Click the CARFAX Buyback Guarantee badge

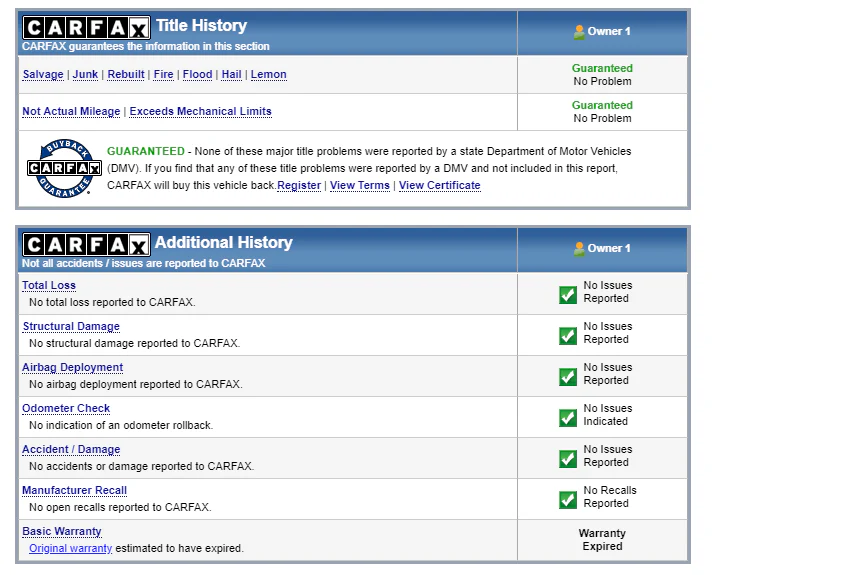click(x=64, y=168)
